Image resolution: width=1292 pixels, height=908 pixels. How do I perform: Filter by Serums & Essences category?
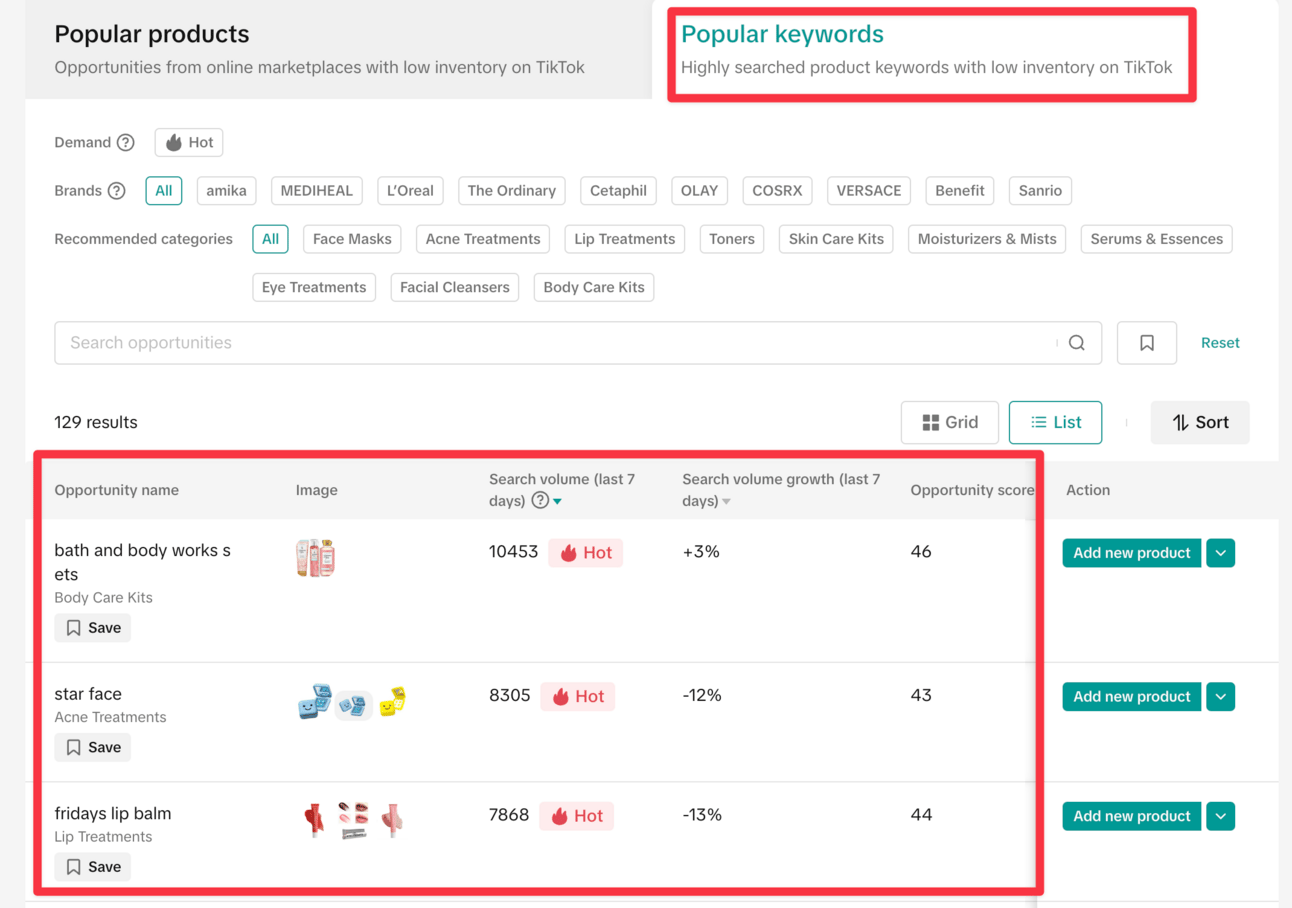(1157, 239)
